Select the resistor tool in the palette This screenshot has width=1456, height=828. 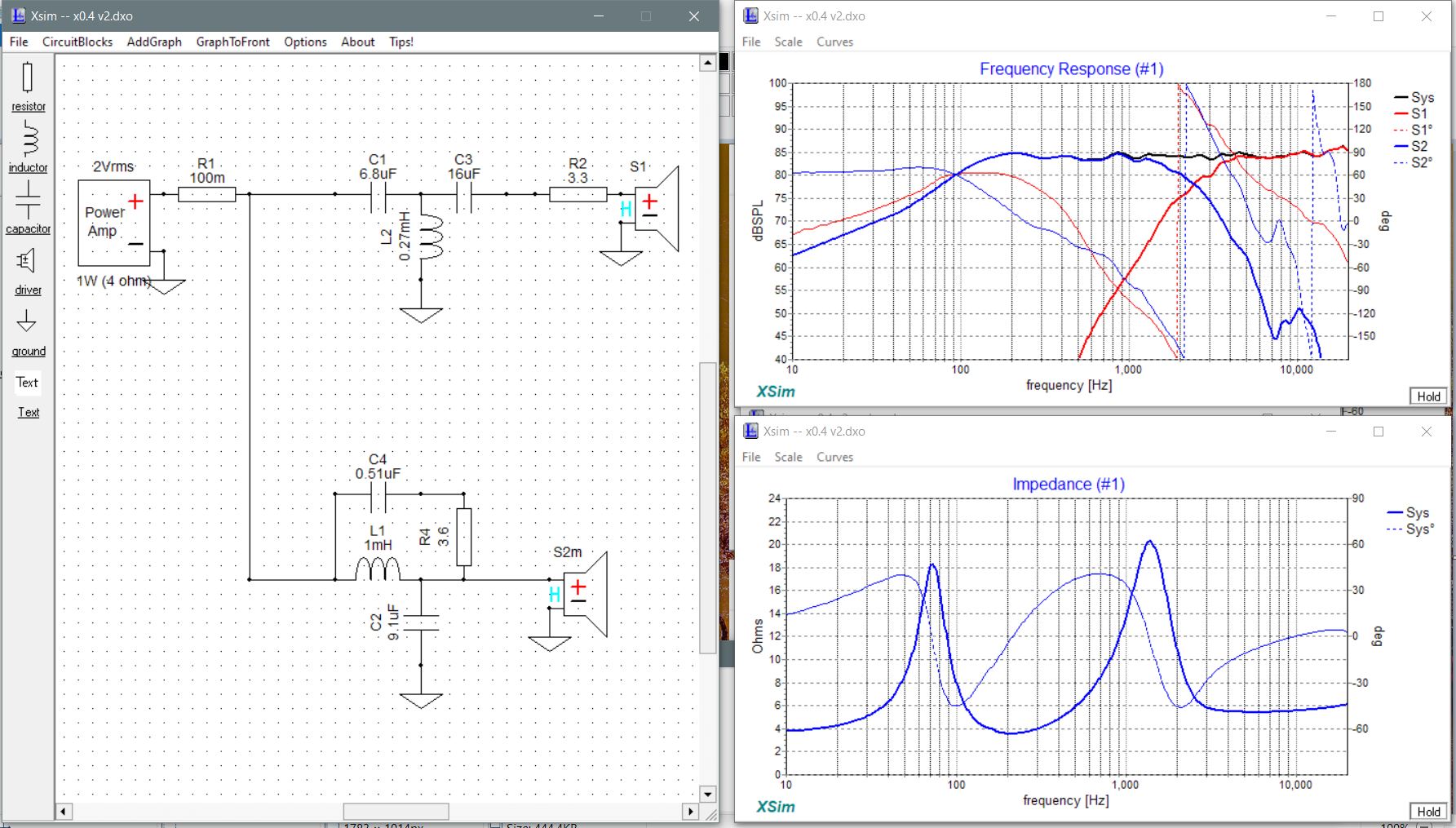[28, 86]
